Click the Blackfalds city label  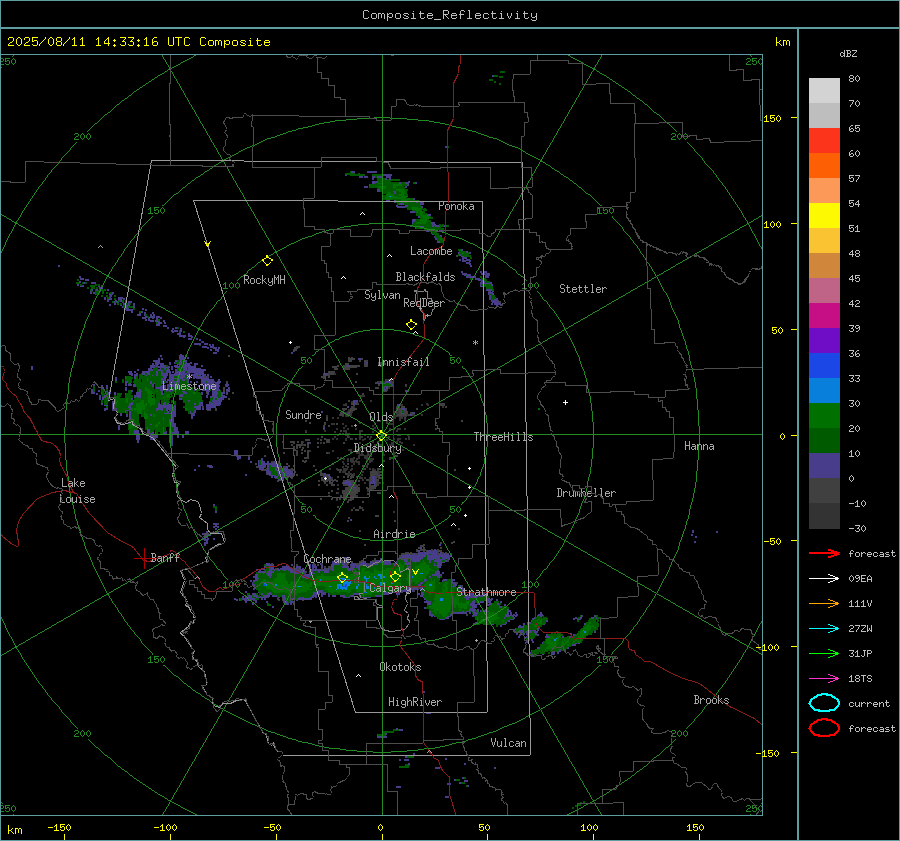[x=425, y=277]
